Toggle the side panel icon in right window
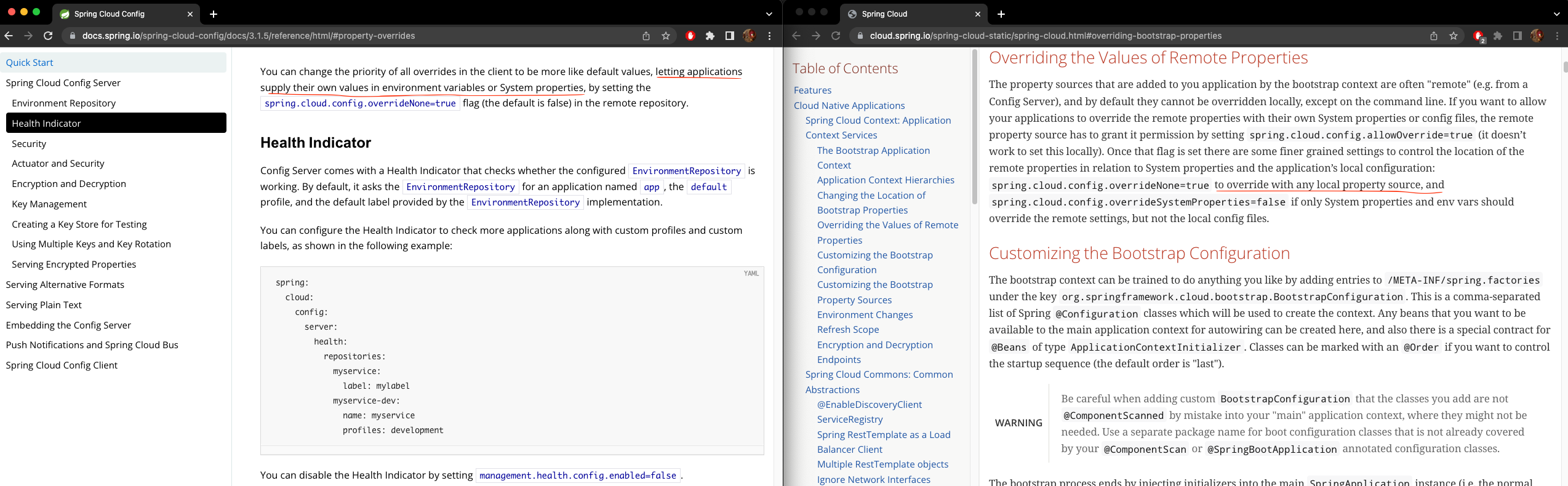Viewport: 1568px width, 486px height. (x=1518, y=36)
